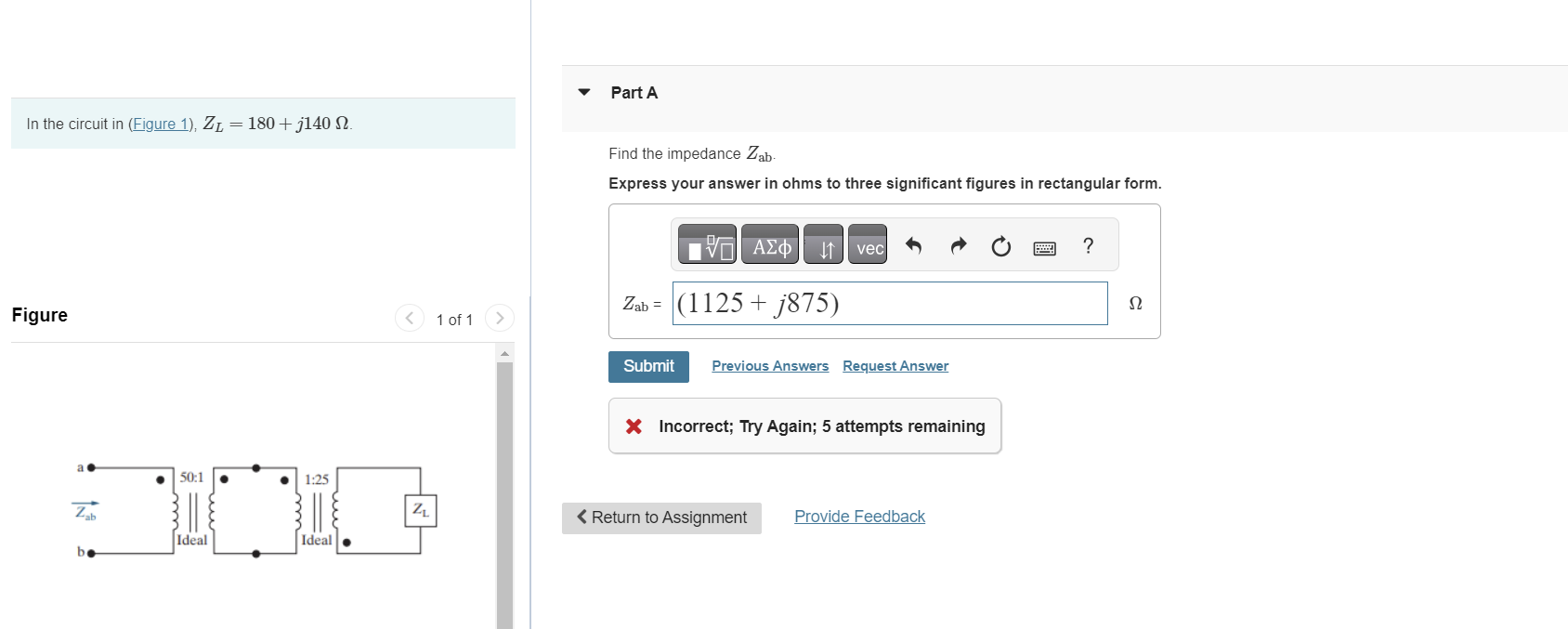Viewport: 1568px width, 629px height.
Task: Reset the answer expression
Action: (x=1000, y=244)
